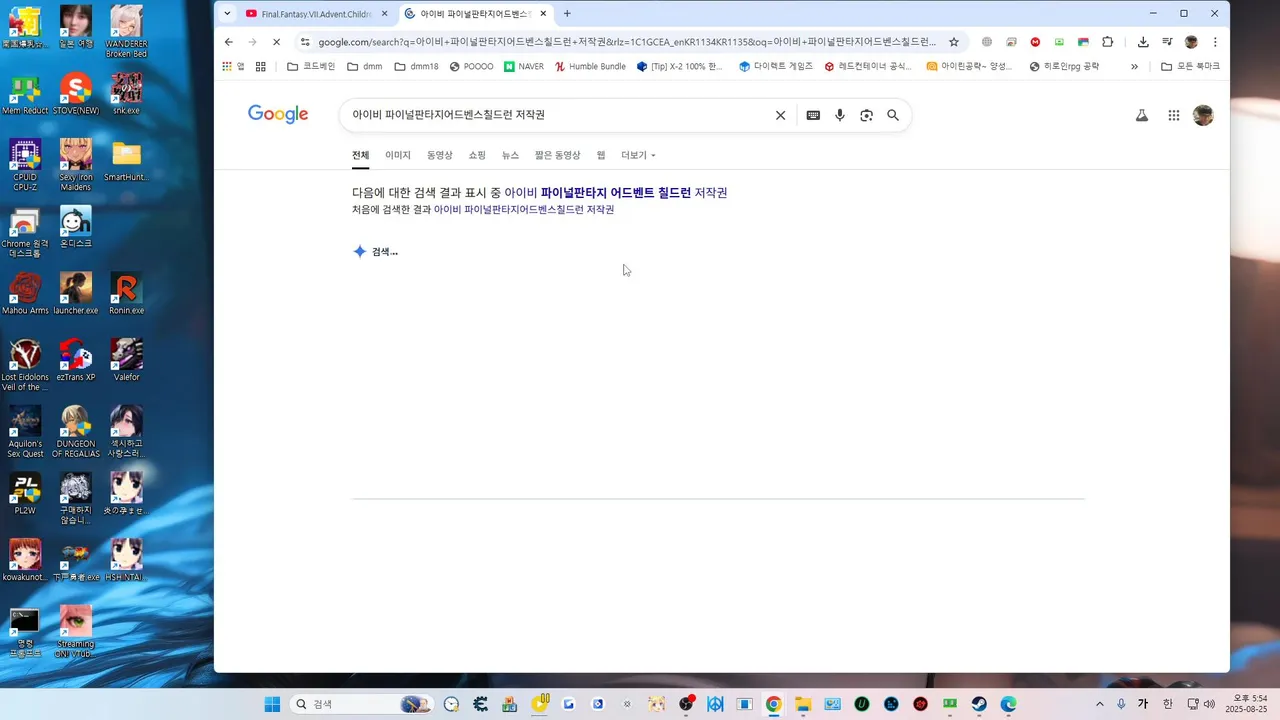Screen dimensions: 1280x720
Task: Select the 전체 results tab
Action: (x=360, y=155)
